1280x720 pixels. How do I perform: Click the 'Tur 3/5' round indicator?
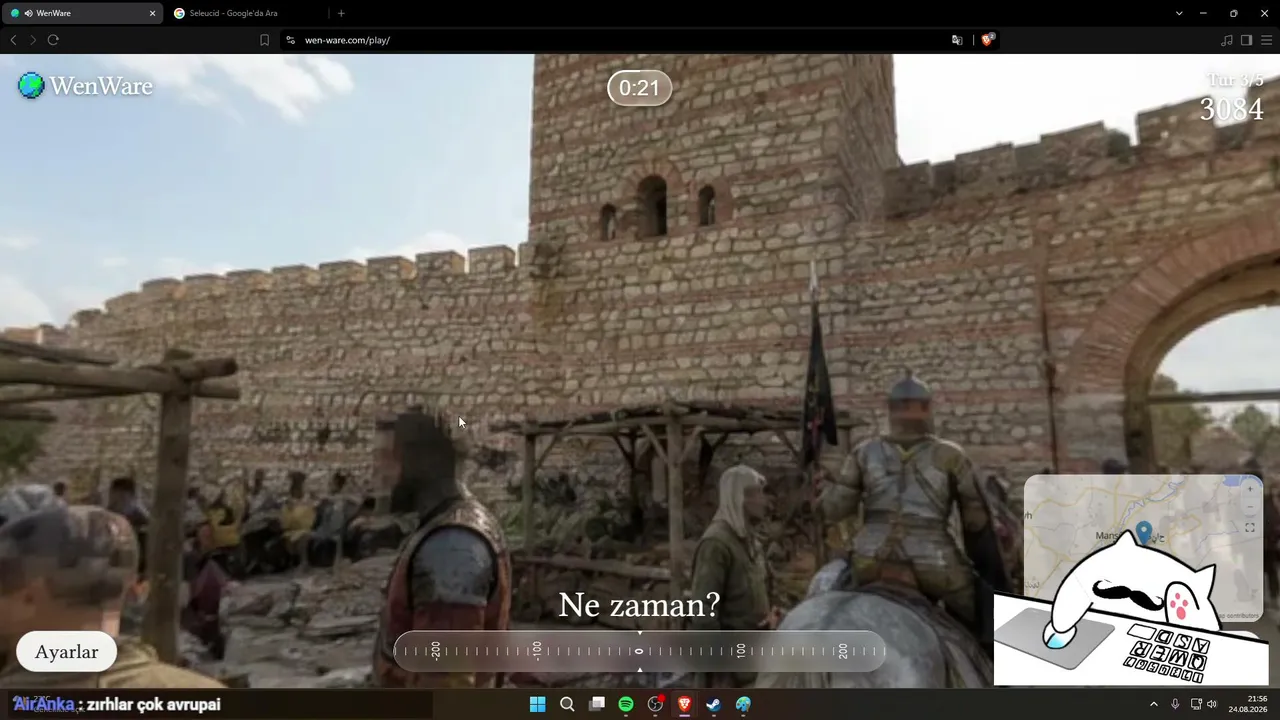(1235, 80)
